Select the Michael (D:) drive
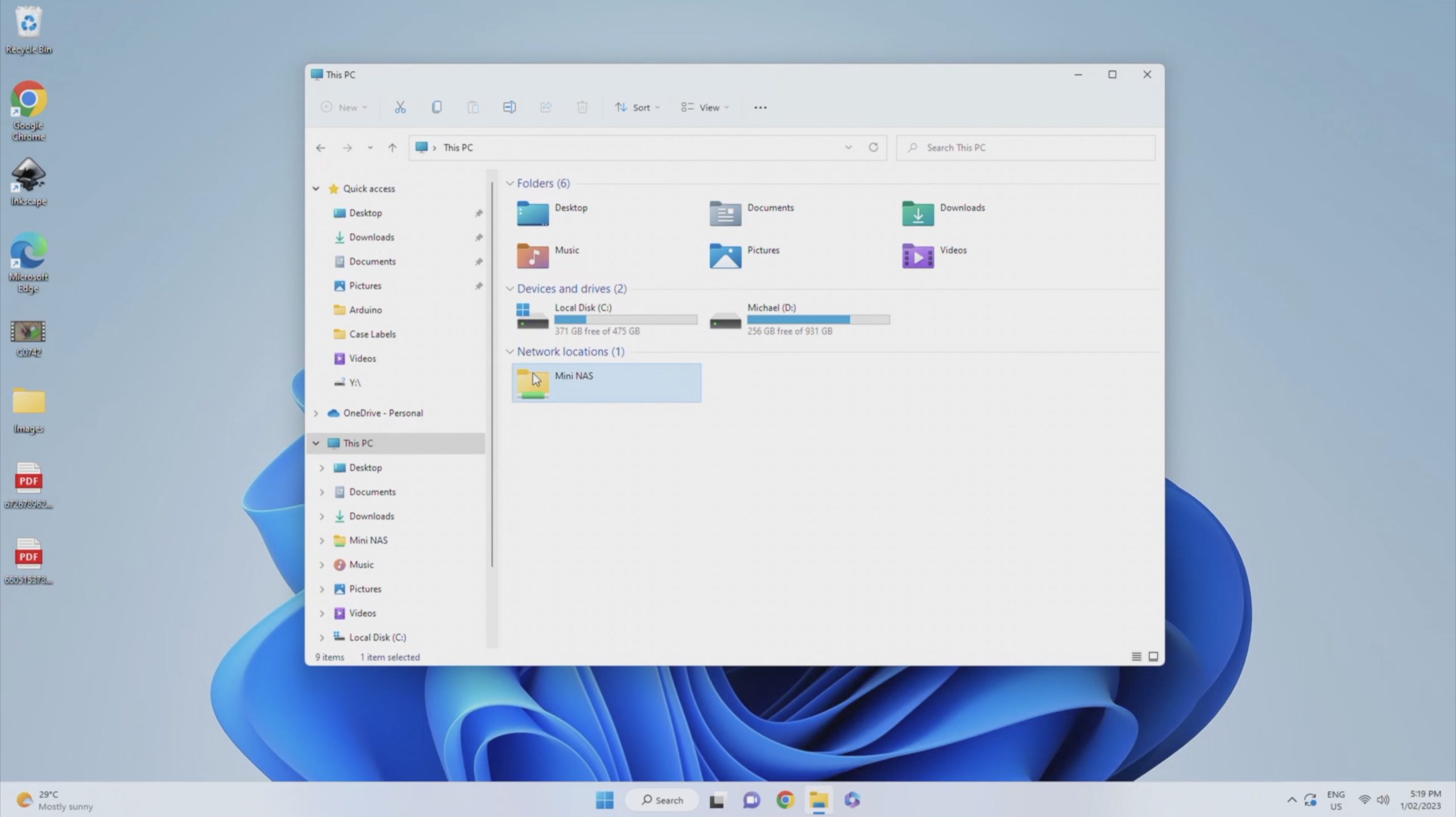The image size is (1456, 817). (x=771, y=308)
